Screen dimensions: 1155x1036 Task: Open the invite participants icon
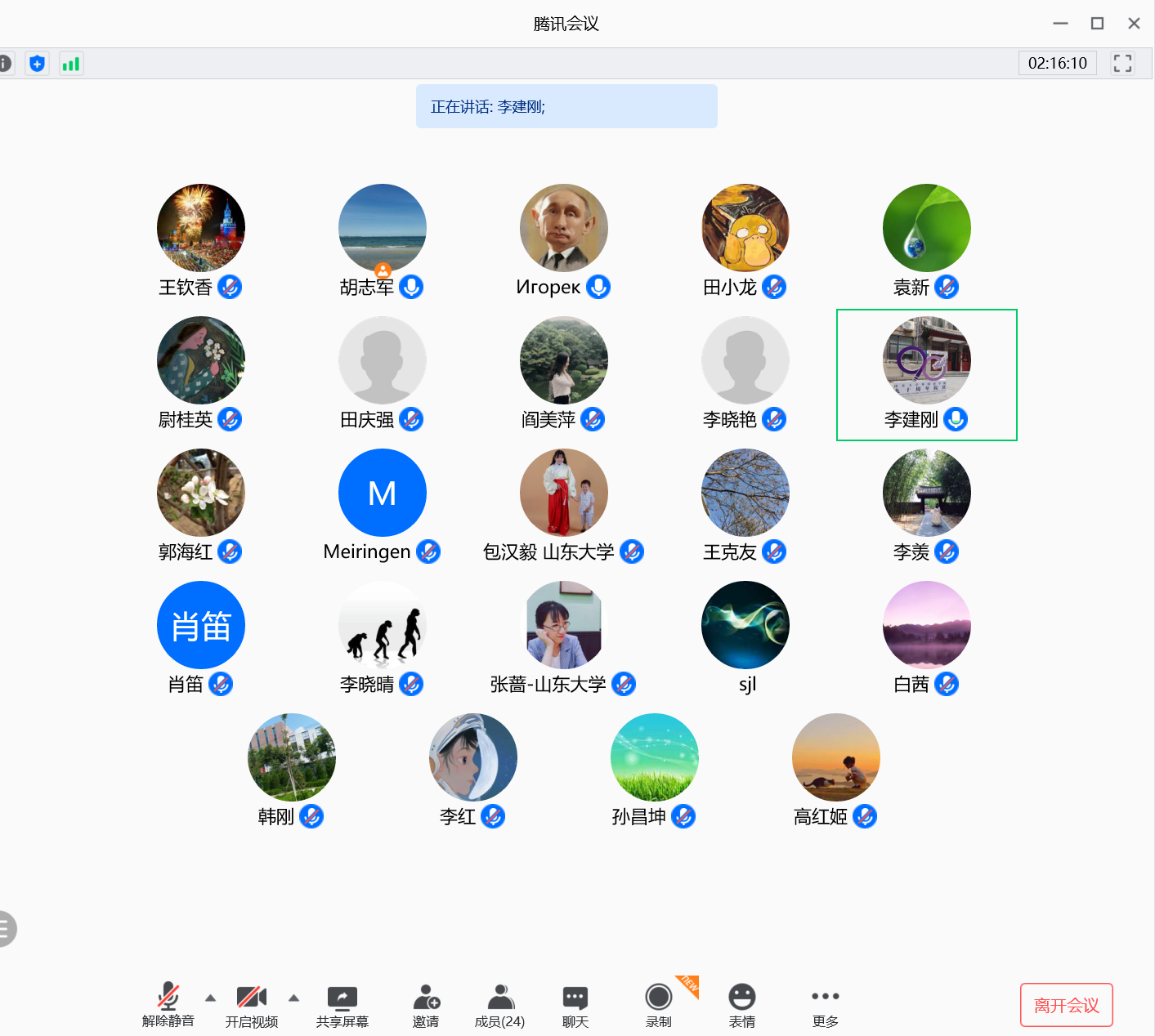click(426, 998)
